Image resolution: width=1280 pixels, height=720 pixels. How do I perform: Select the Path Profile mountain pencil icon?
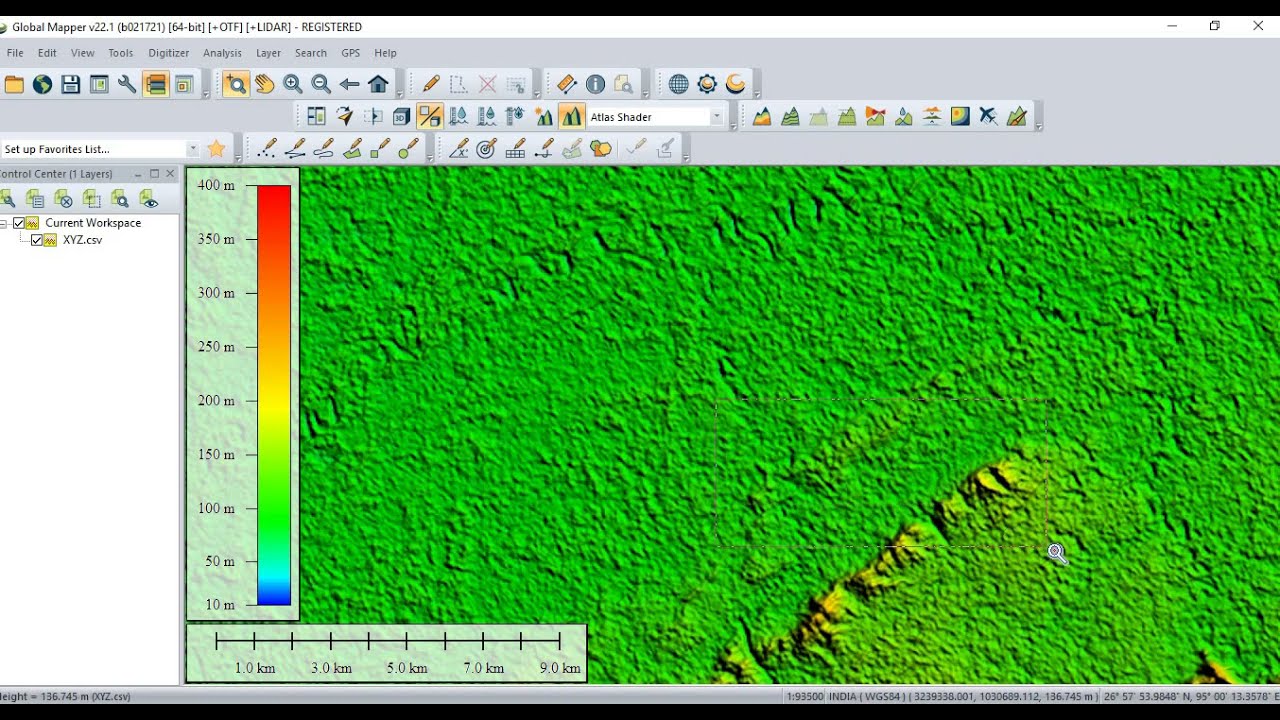click(x=1017, y=117)
